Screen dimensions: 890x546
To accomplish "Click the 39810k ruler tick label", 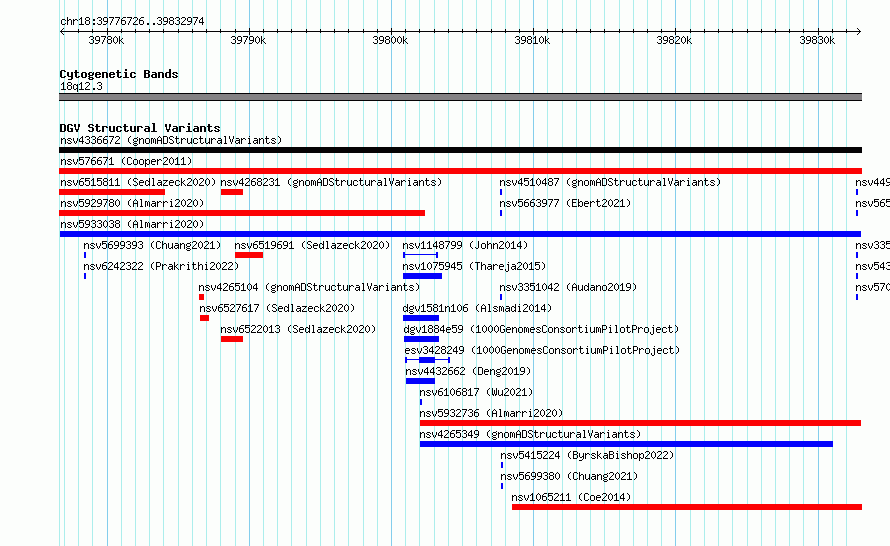I will coord(532,40).
